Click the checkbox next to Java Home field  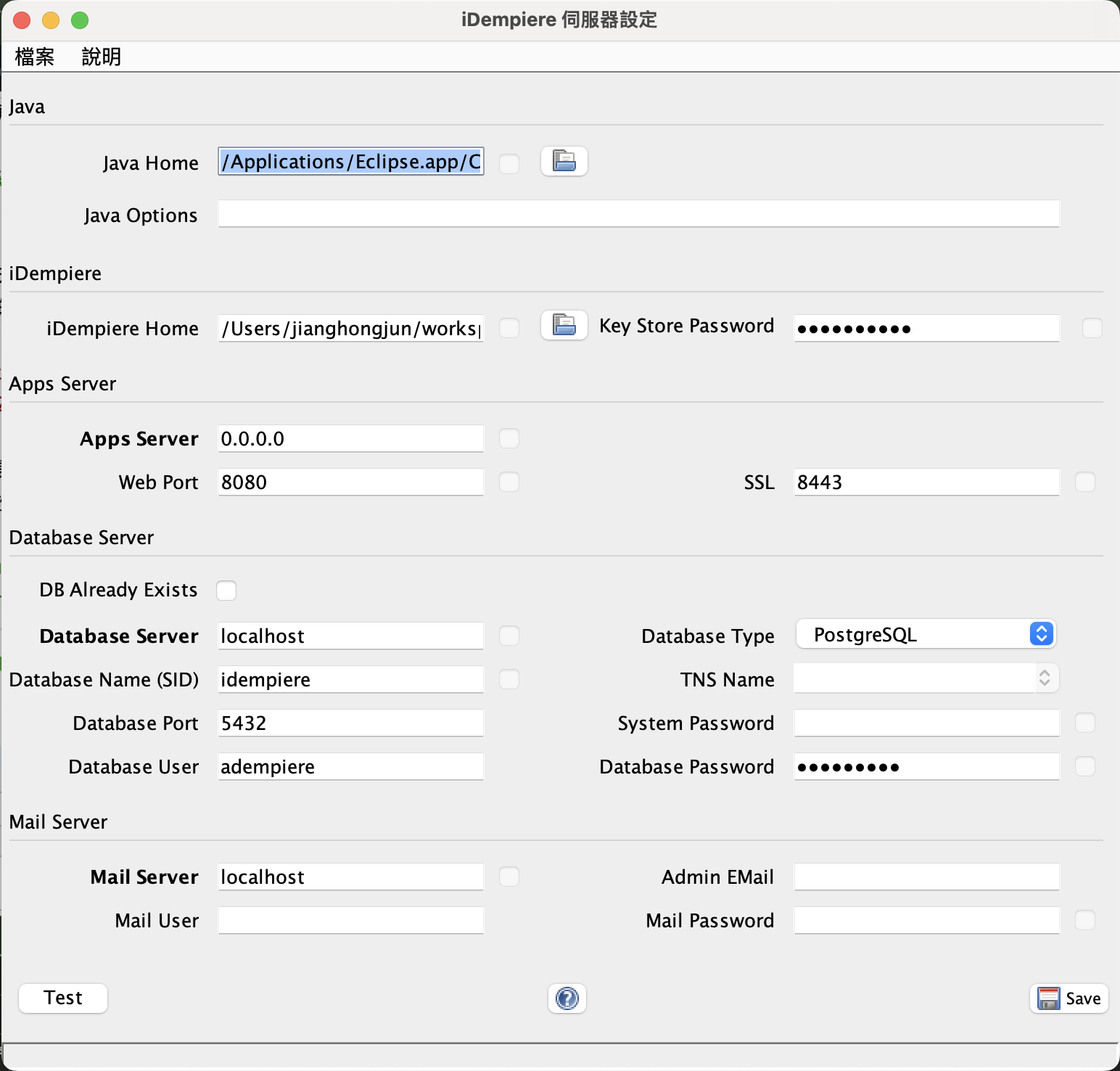pos(509,163)
